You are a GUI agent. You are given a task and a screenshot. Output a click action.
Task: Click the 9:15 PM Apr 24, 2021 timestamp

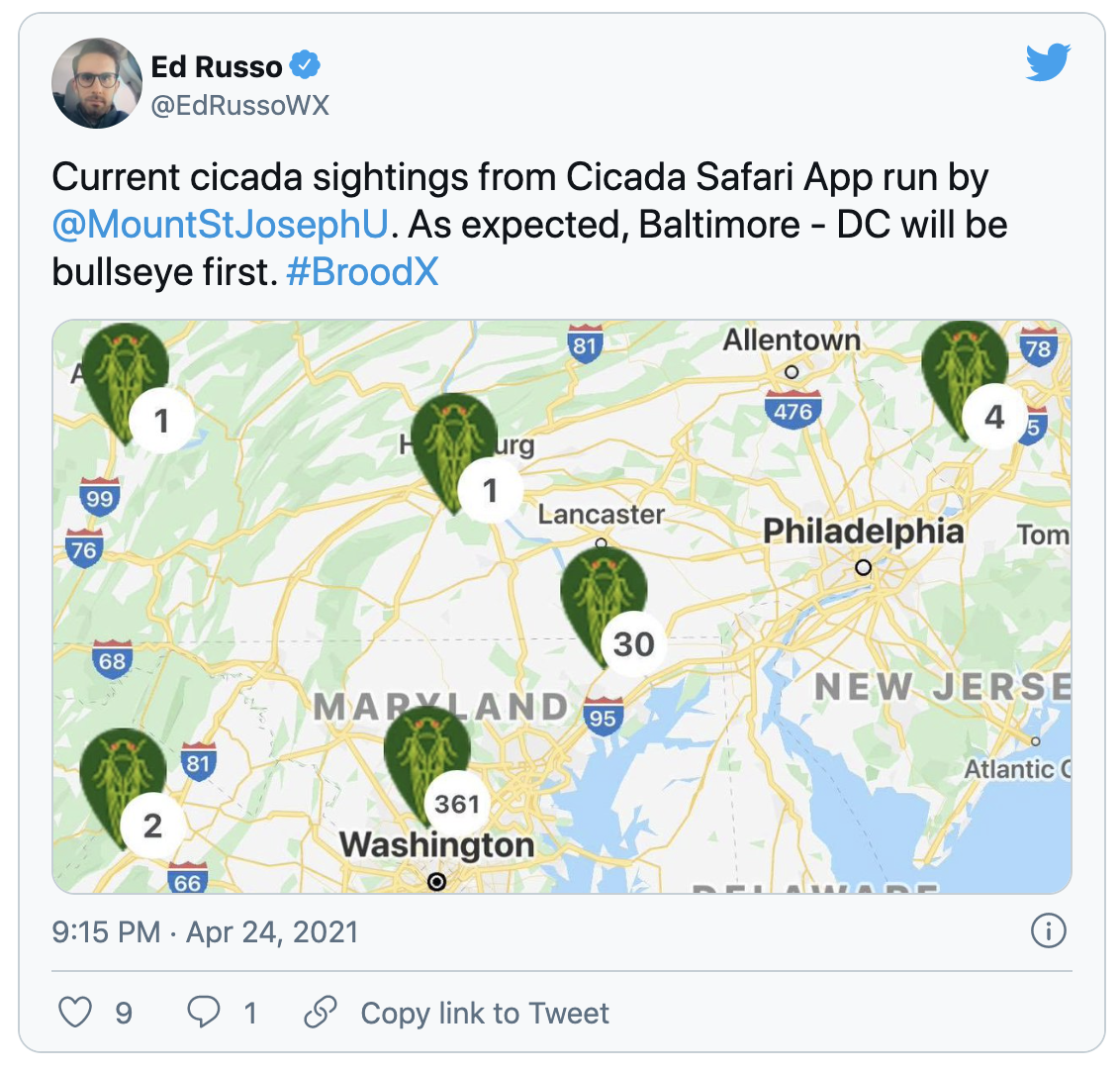[x=205, y=931]
